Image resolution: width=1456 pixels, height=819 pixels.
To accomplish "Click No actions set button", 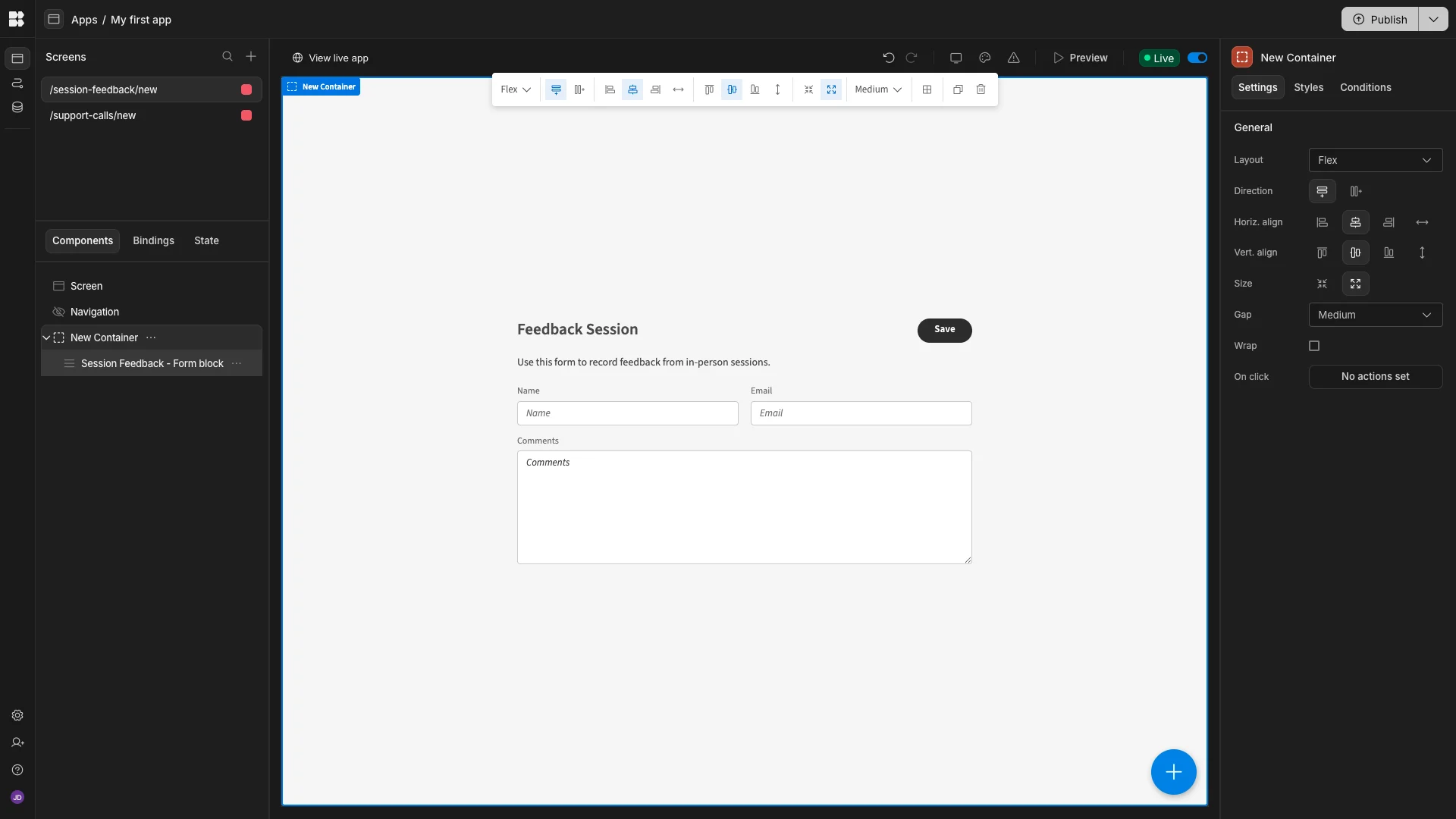I will pos(1375,377).
